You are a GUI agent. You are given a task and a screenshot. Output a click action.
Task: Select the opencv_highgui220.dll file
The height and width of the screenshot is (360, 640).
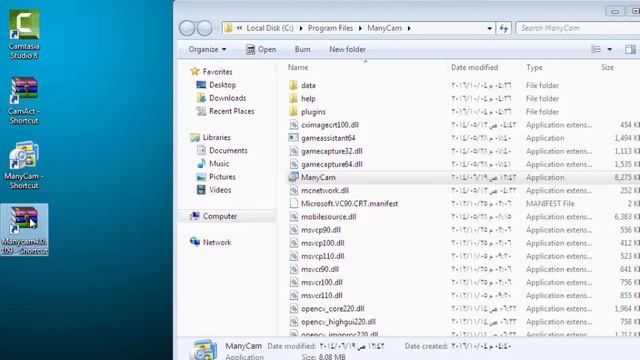[338, 322]
